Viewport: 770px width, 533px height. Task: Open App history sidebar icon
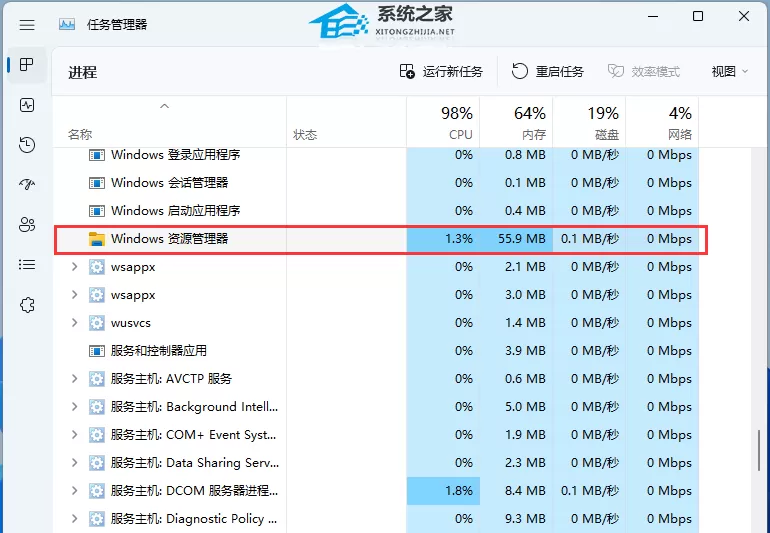click(x=27, y=145)
